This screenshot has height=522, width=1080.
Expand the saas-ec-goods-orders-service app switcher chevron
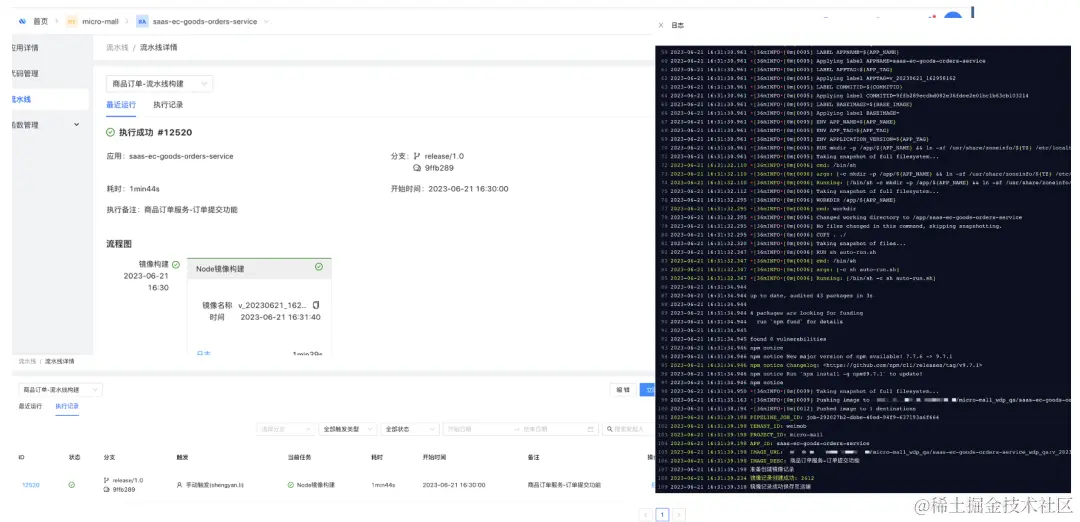point(267,21)
